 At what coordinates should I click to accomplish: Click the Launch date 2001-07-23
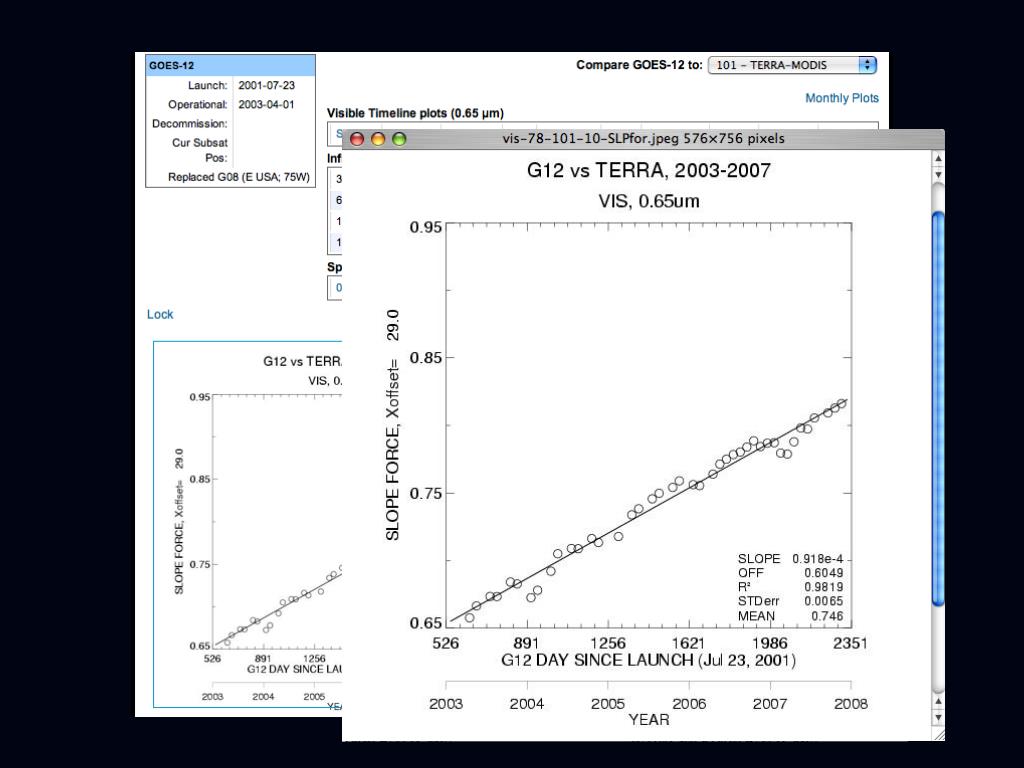(266, 86)
